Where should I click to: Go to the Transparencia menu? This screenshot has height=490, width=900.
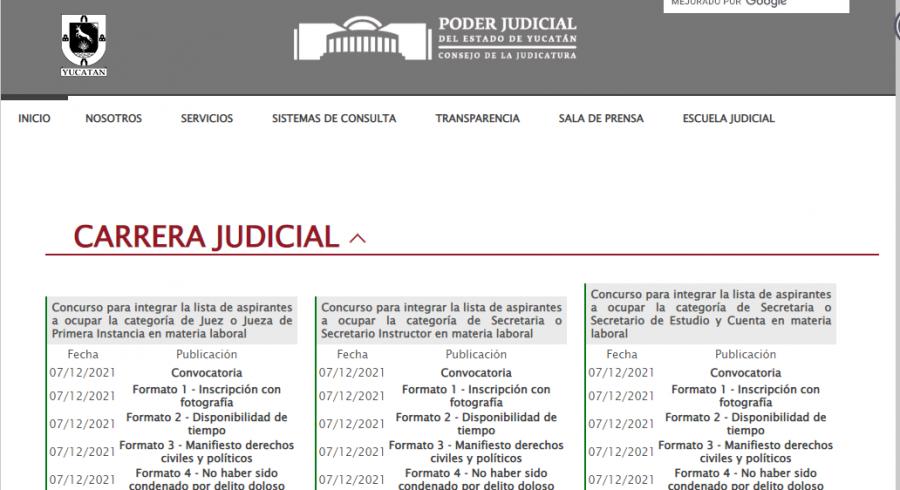478,119
